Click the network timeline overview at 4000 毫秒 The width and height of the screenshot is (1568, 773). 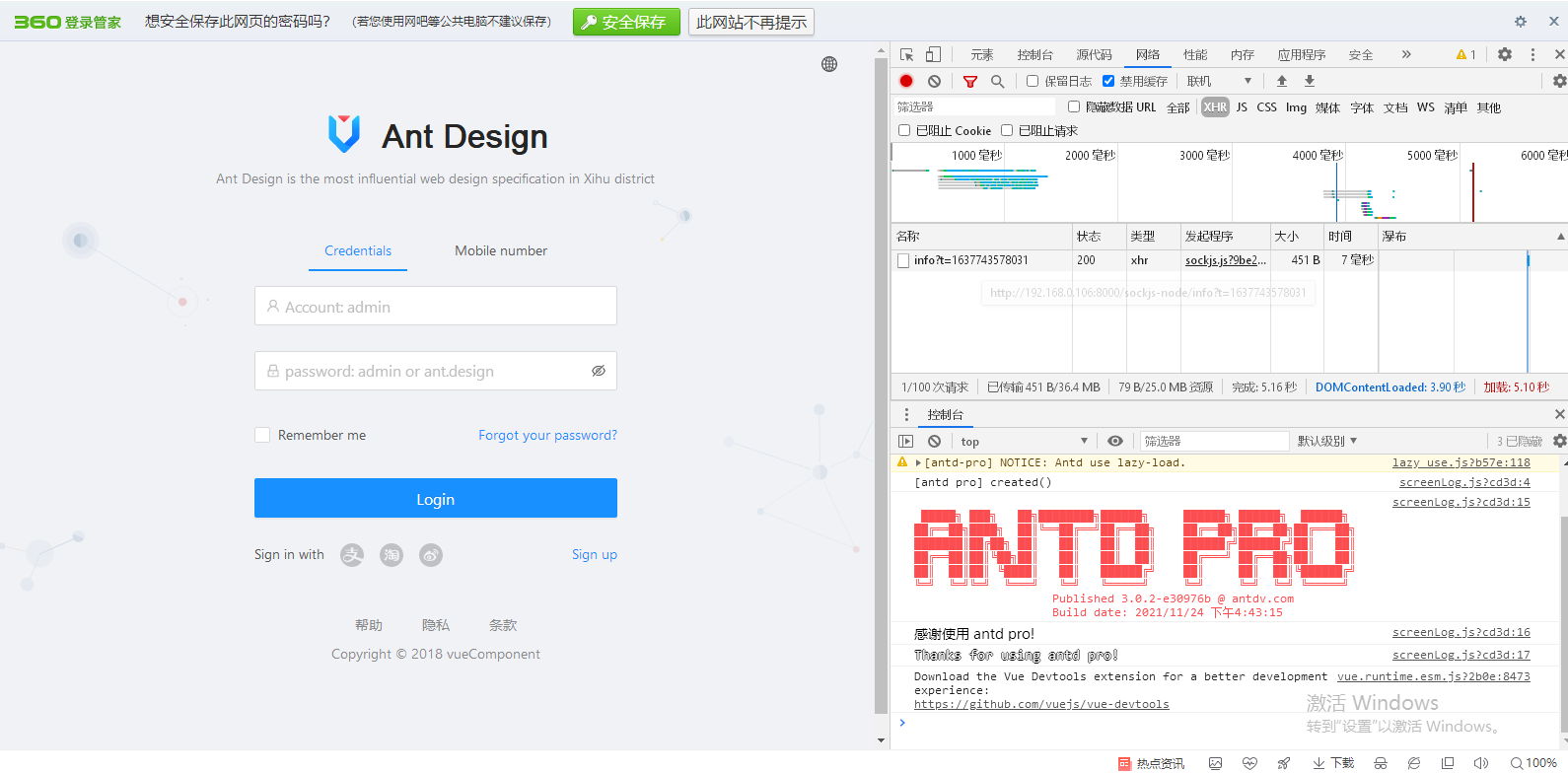(x=1318, y=155)
